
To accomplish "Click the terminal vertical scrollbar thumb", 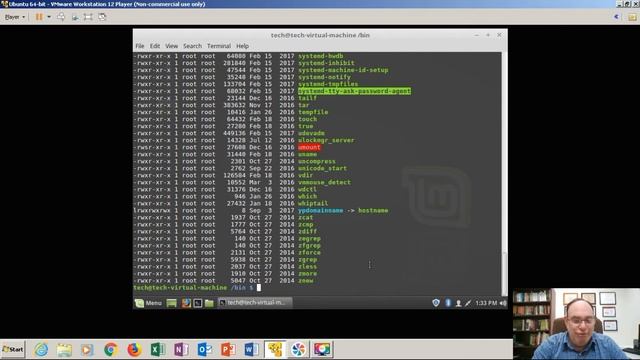I will [x=504, y=273].
